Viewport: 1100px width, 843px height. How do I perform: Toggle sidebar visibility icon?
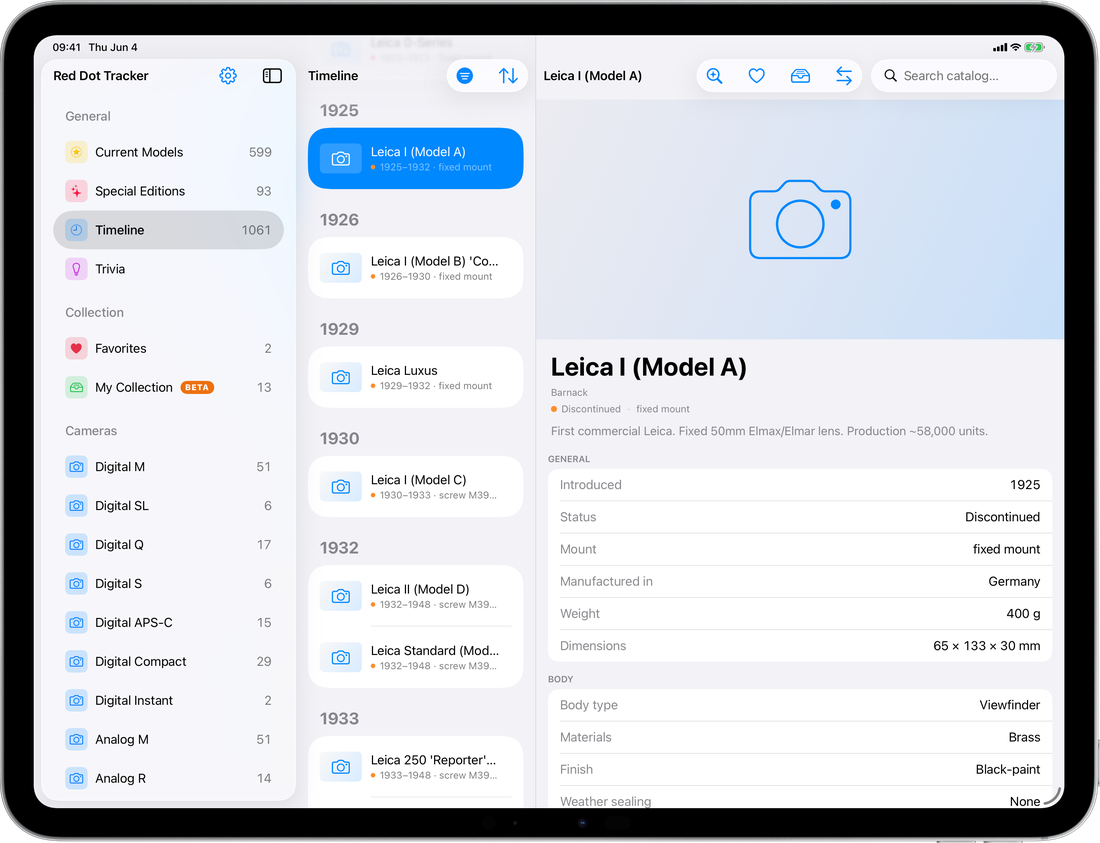272,76
